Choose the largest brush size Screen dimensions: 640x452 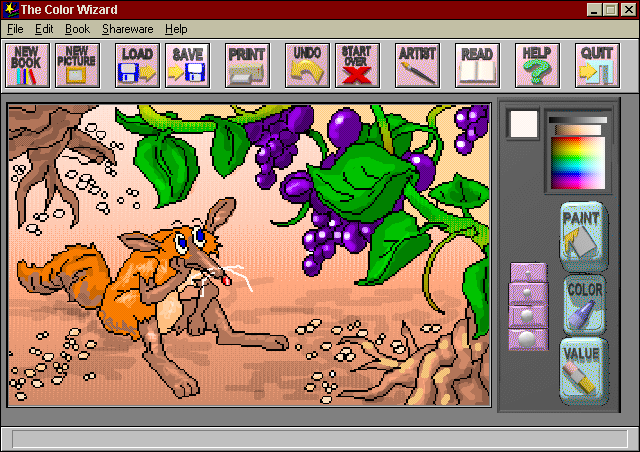click(x=528, y=339)
